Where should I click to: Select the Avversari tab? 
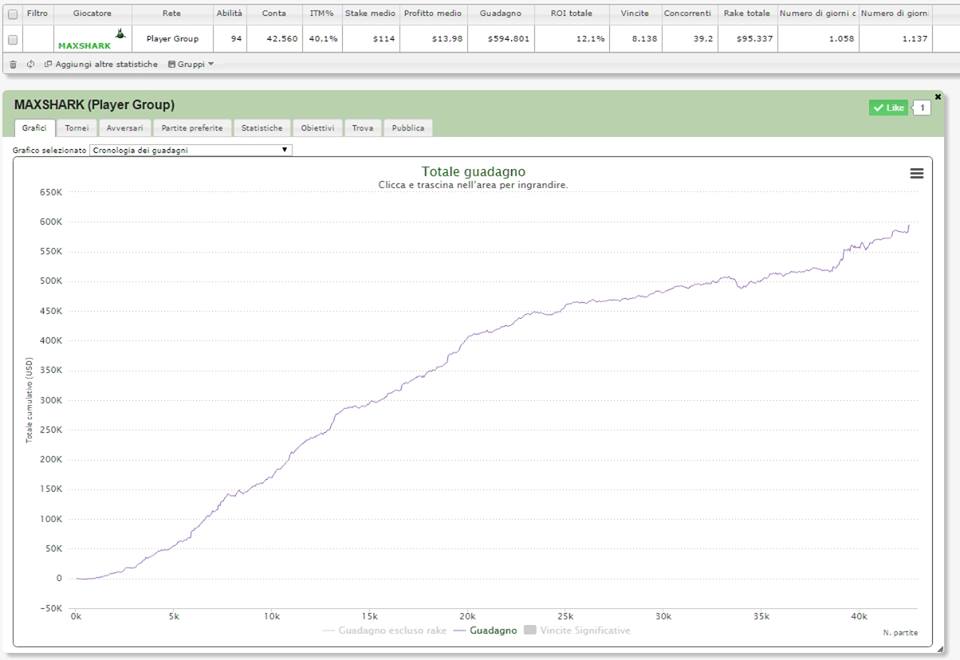(x=125, y=128)
